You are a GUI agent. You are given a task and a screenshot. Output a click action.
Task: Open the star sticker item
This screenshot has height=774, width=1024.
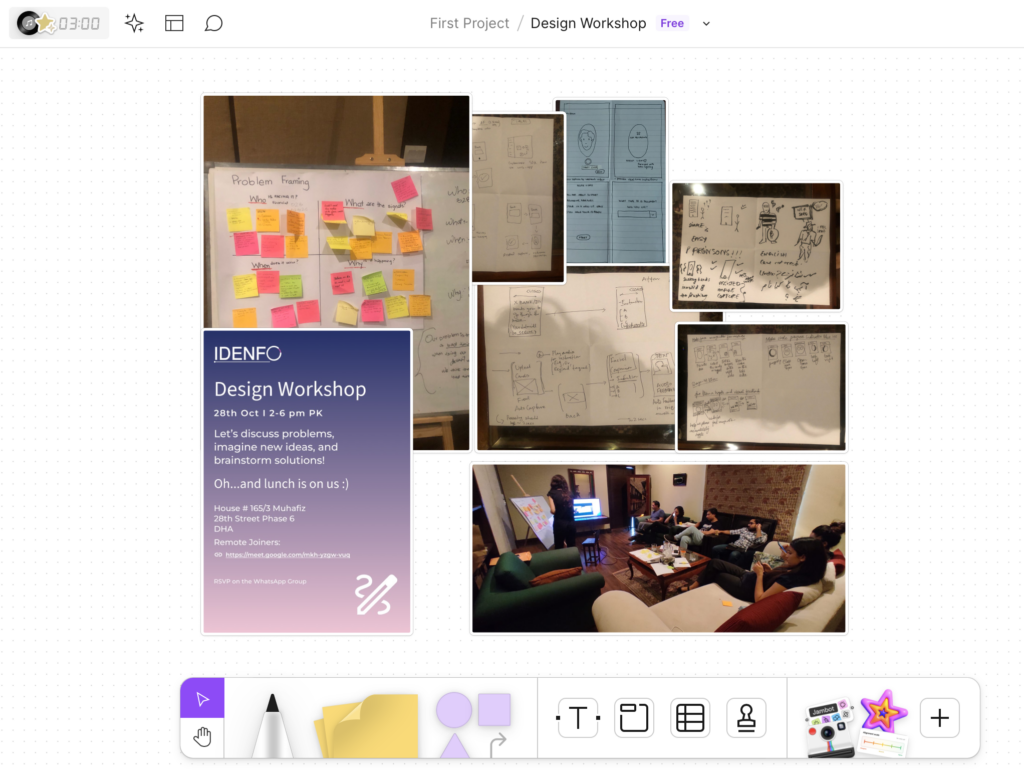pyautogui.click(x=884, y=710)
